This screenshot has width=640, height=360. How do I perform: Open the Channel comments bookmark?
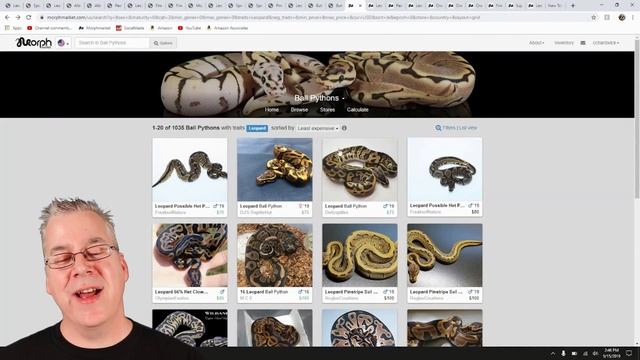click(x=49, y=28)
